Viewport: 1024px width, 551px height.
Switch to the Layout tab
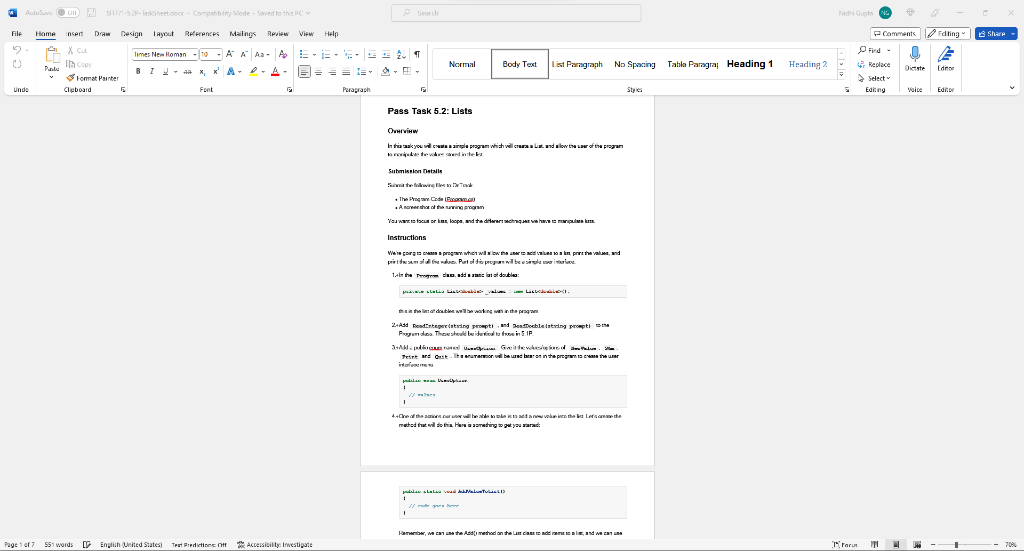click(x=163, y=34)
